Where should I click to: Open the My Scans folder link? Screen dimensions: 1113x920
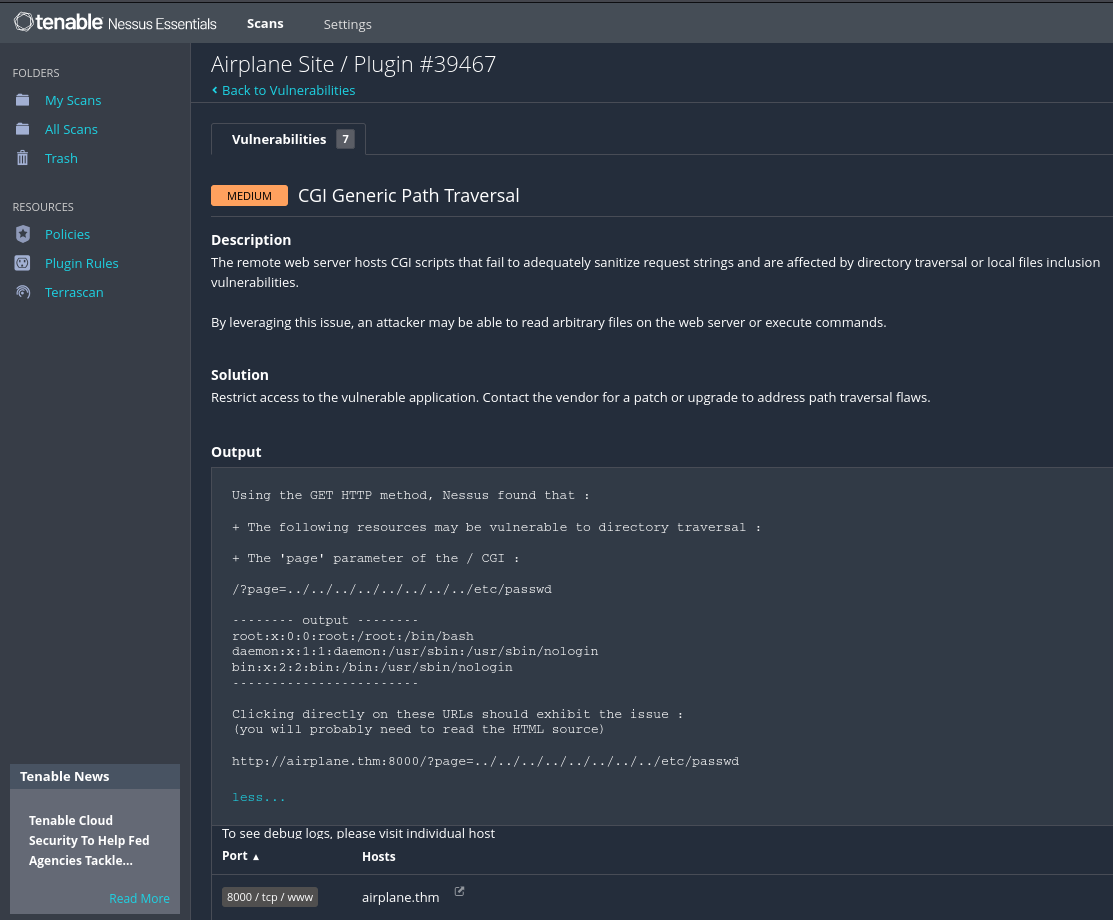(73, 100)
